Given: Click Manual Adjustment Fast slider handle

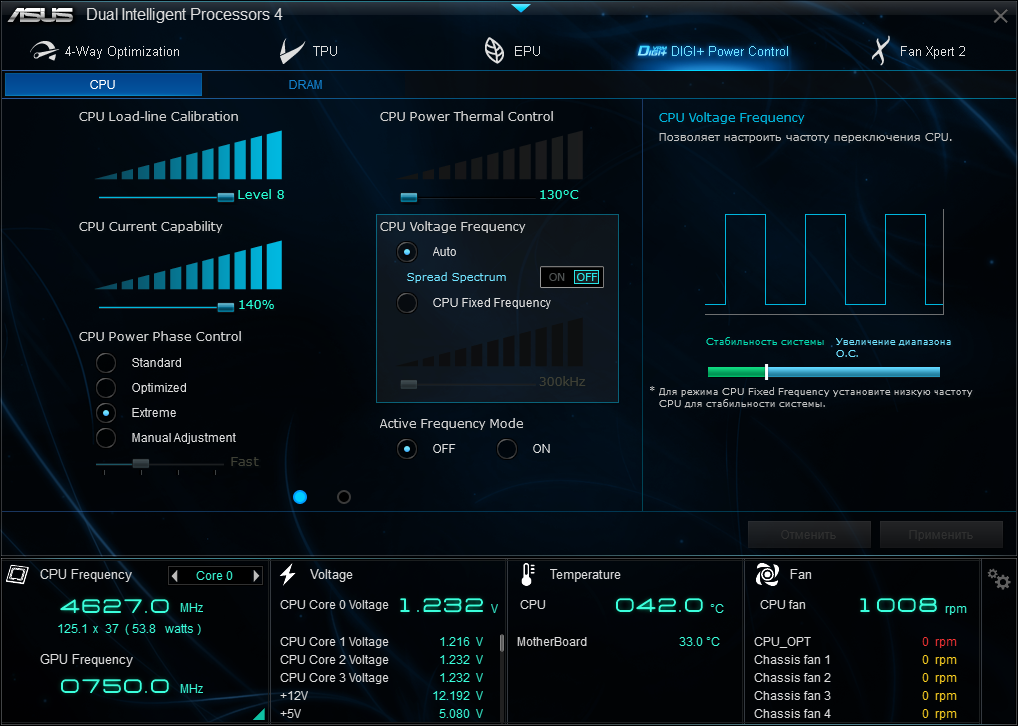Looking at the screenshot, I should (x=141, y=463).
